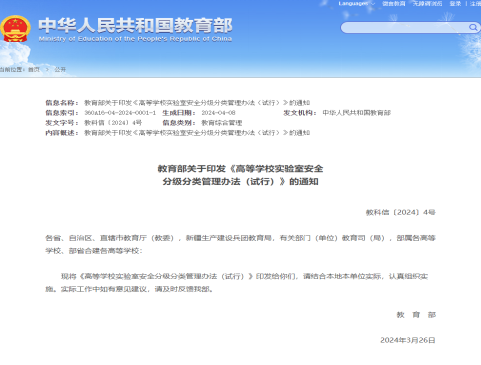481x365 pixels.
Task: Click the 发文机构 issuing agency name
Action: click(356, 113)
